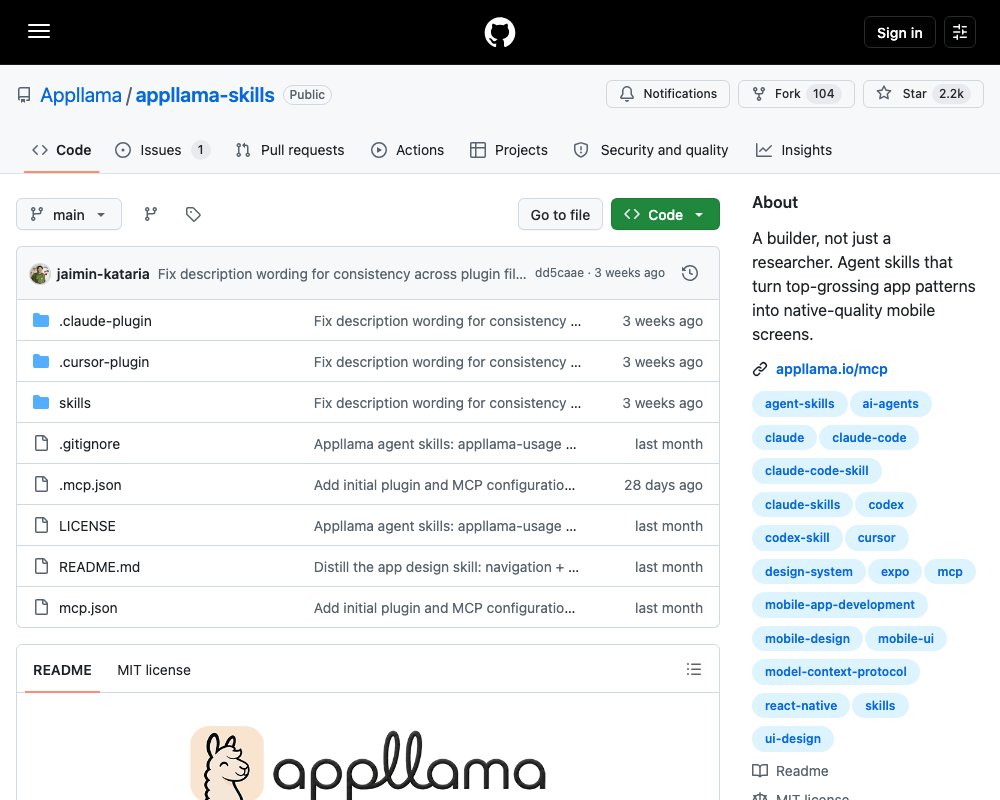Click the skills folder icon
This screenshot has width=1000, height=800.
[x=41, y=402]
